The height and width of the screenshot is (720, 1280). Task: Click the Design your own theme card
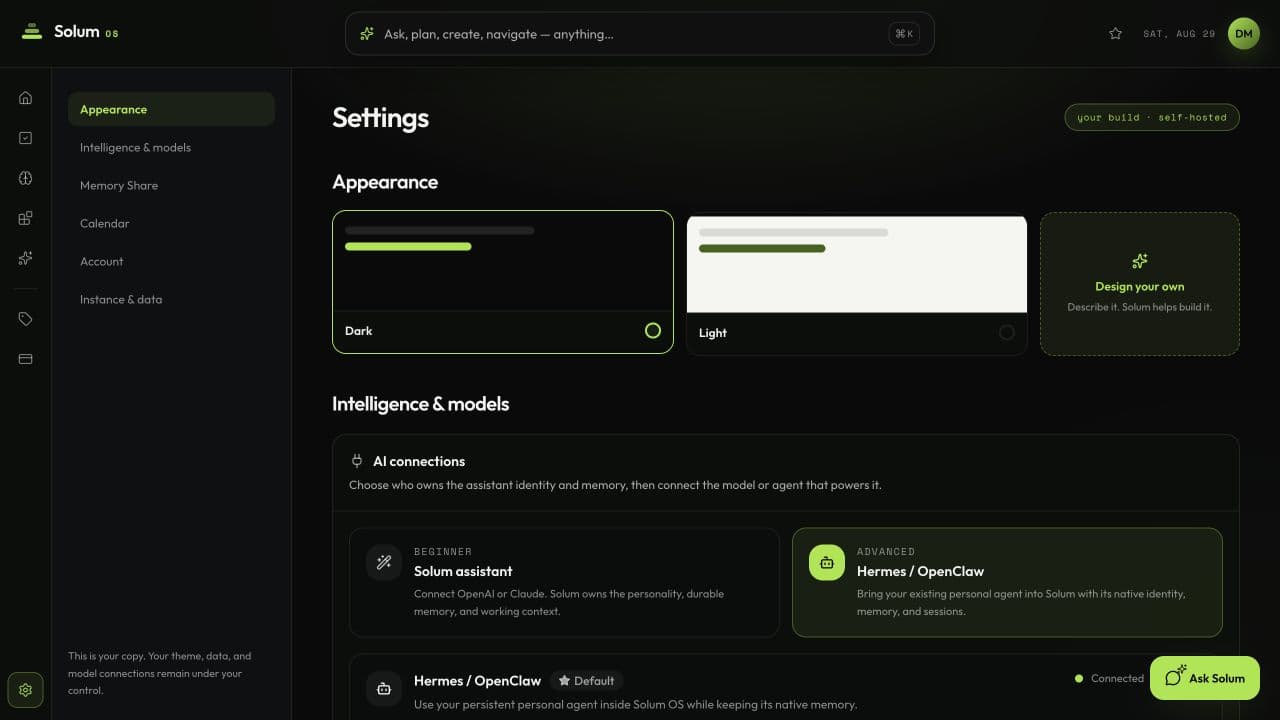pyautogui.click(x=1140, y=284)
